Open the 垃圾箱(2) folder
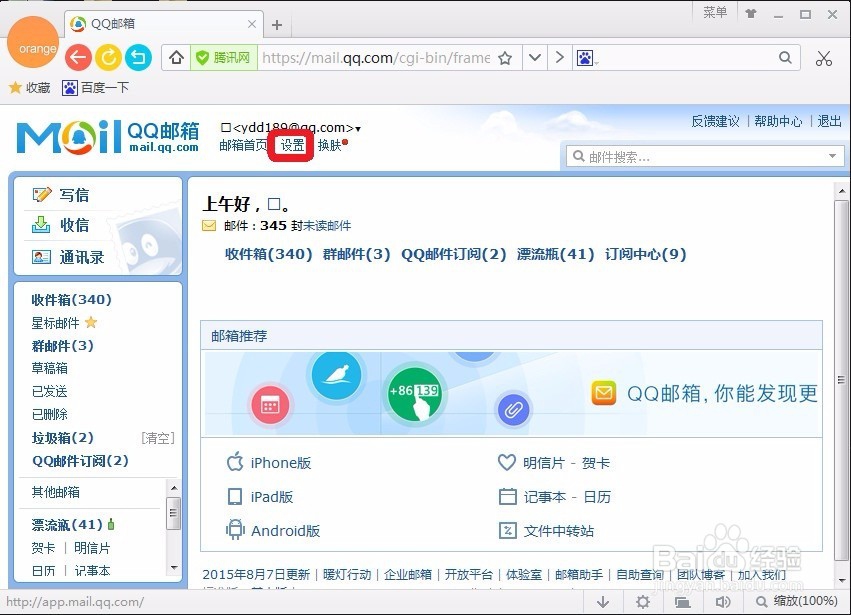The image size is (851, 615). click(x=62, y=438)
